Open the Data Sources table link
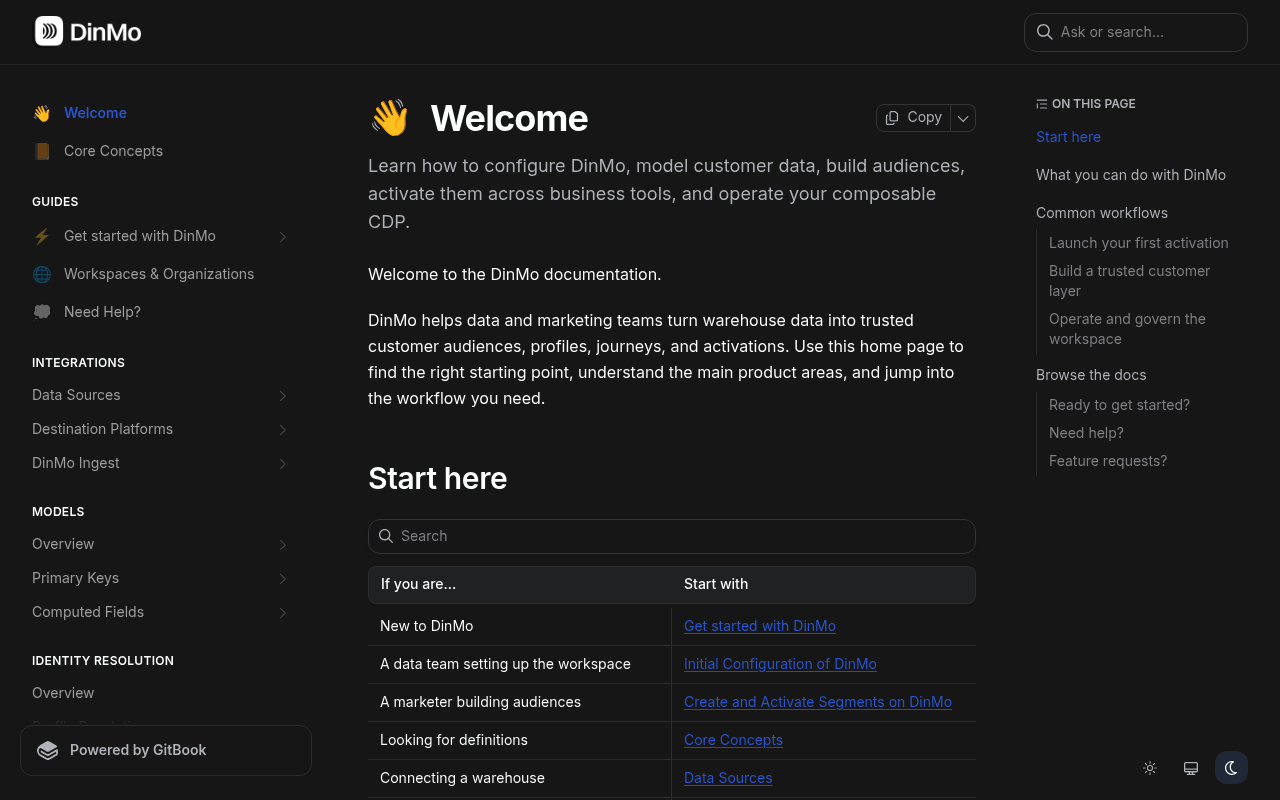Screen dimensions: 1280x800 pyautogui.click(x=728, y=778)
